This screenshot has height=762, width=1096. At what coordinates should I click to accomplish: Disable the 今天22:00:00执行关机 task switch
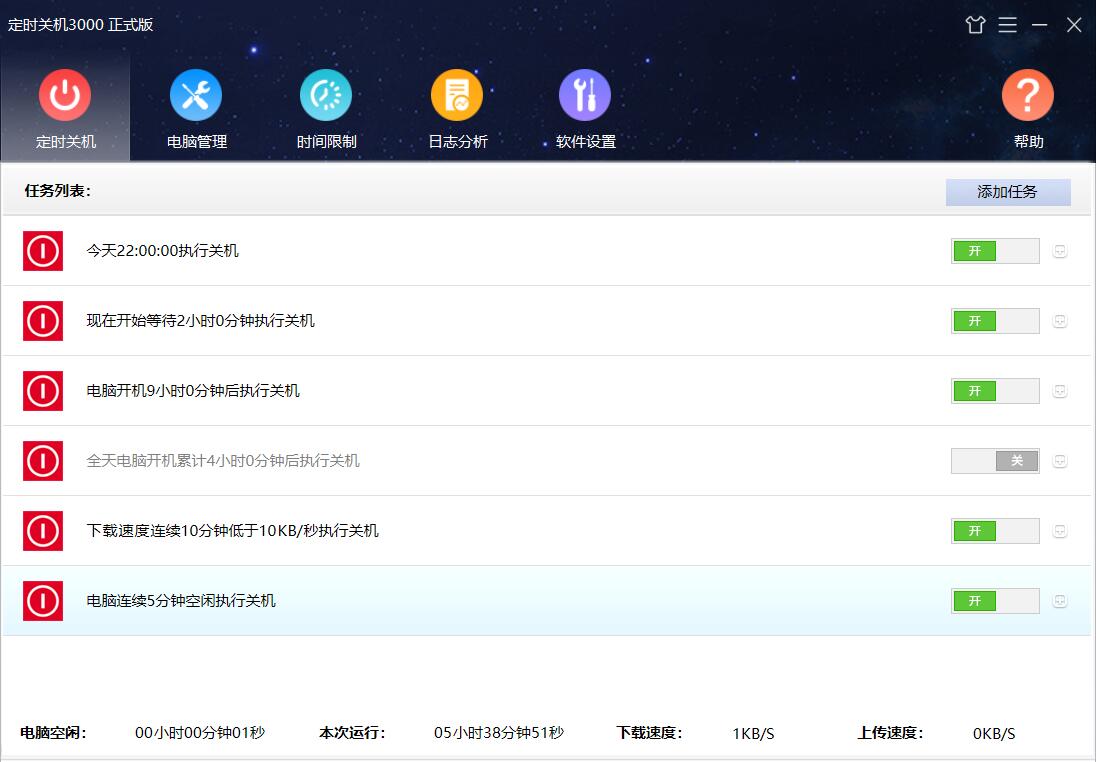994,251
